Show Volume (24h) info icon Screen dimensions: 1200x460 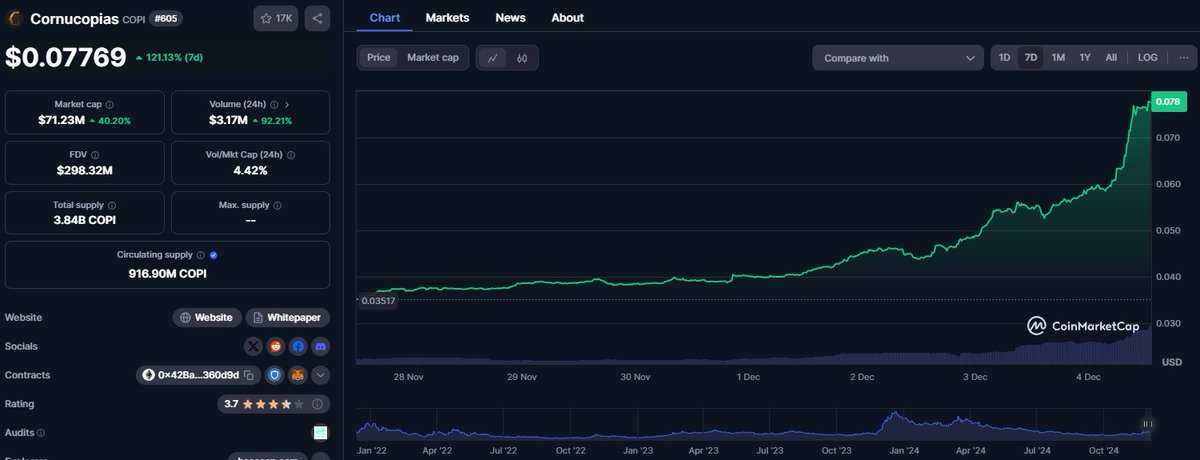point(274,104)
